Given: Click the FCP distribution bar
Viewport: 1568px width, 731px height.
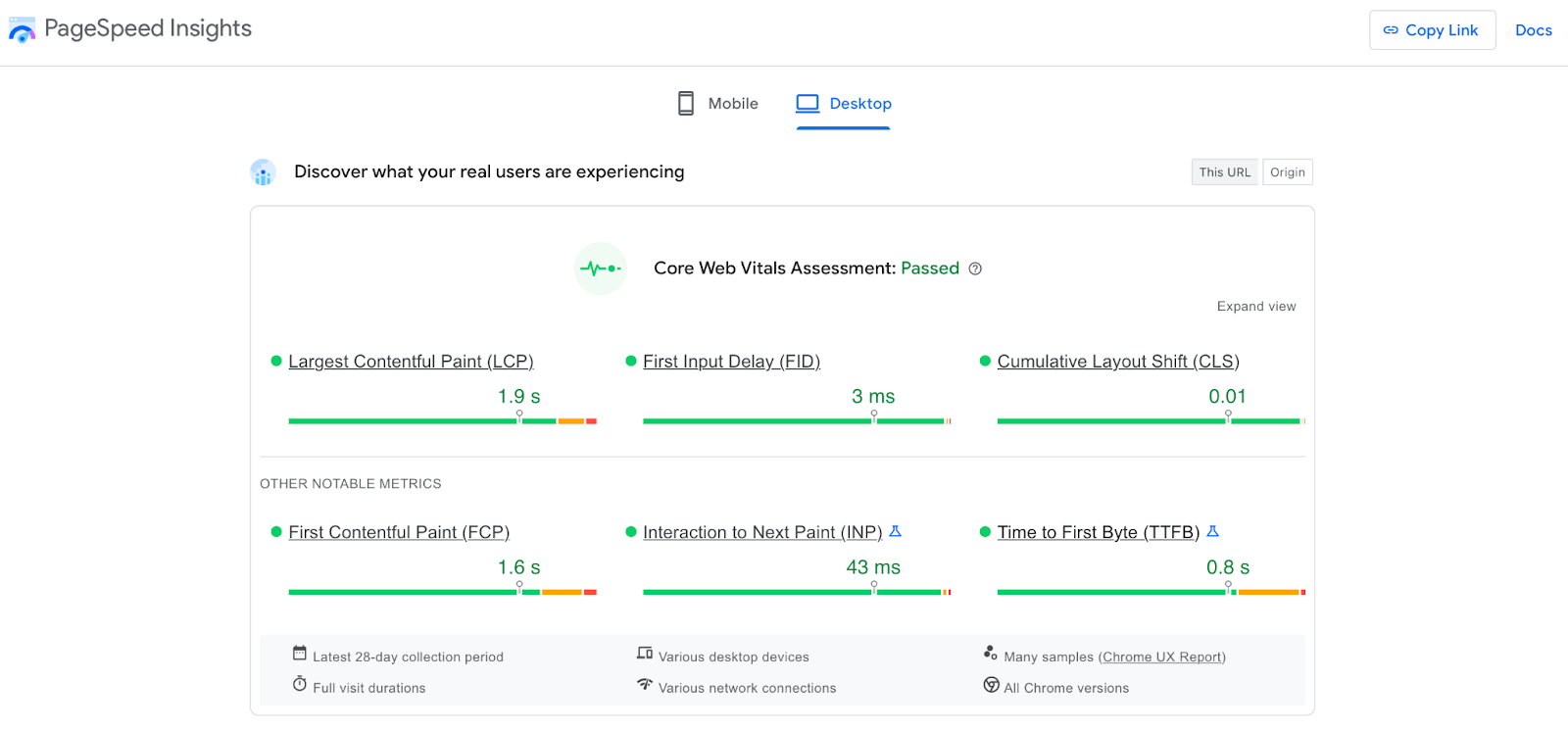Looking at the screenshot, I should click(x=442, y=592).
